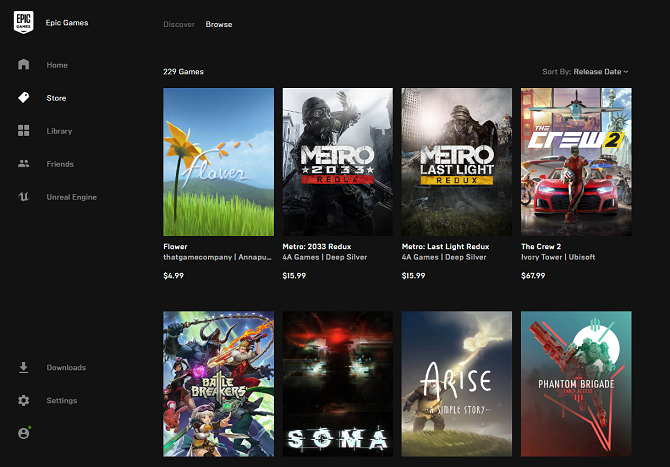Switch to the Discover tab
The image size is (670, 467).
click(x=179, y=24)
